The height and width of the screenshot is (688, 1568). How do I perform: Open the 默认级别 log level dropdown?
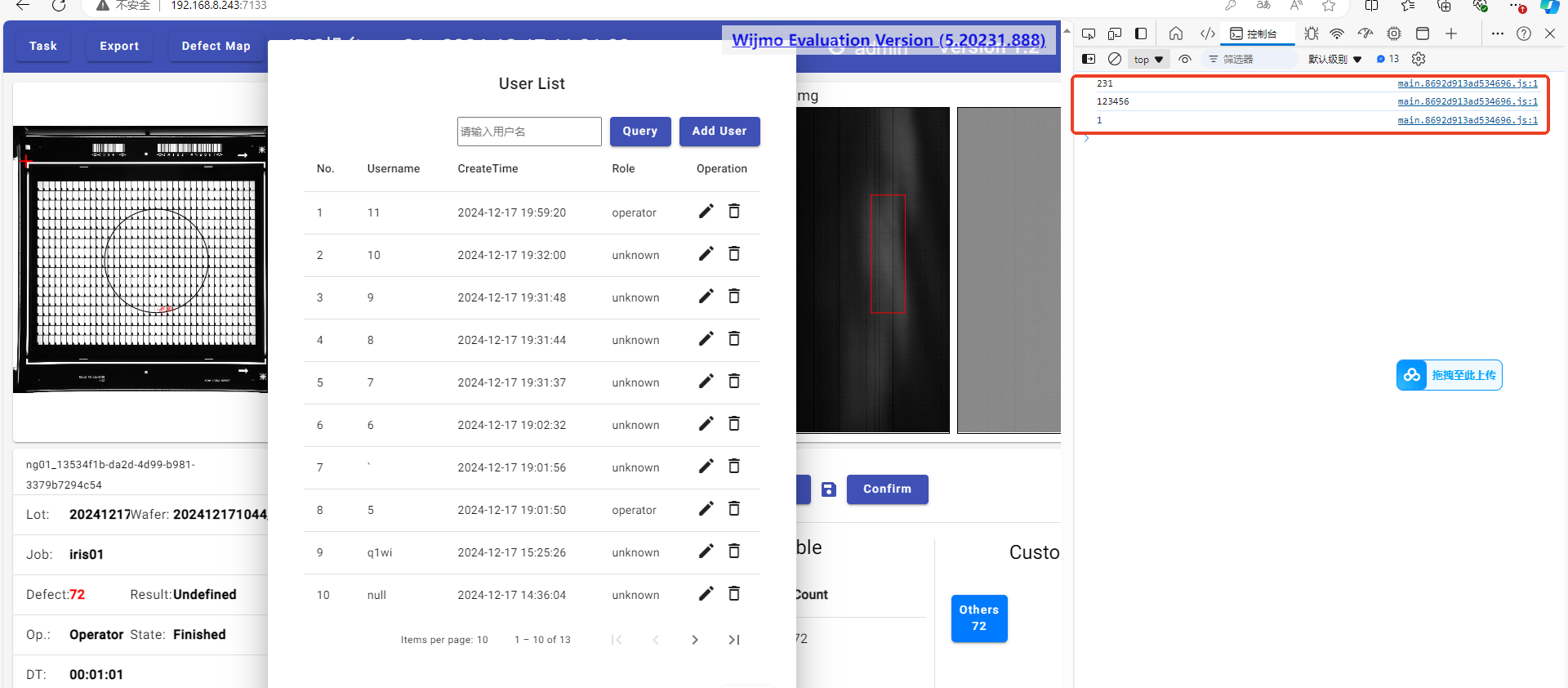coord(1335,59)
